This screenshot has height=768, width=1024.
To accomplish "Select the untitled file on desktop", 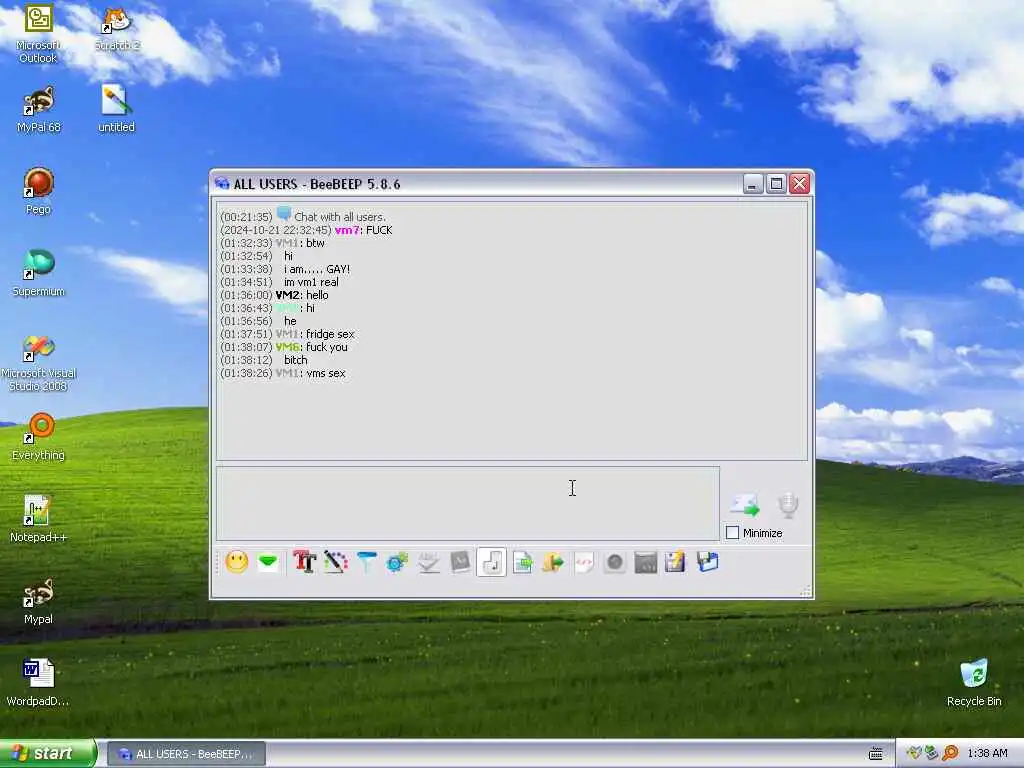I will coord(116,109).
